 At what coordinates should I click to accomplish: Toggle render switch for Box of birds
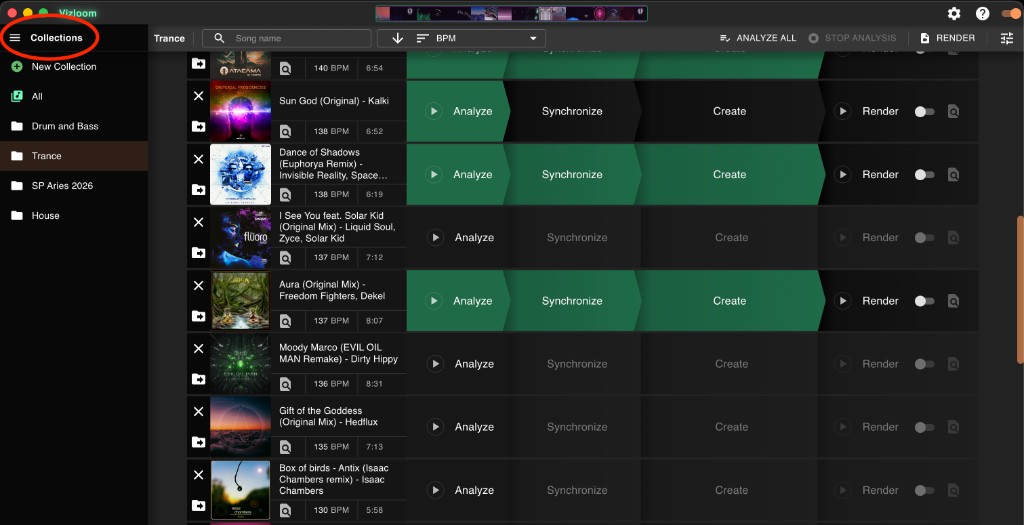pyautogui.click(x=924, y=490)
